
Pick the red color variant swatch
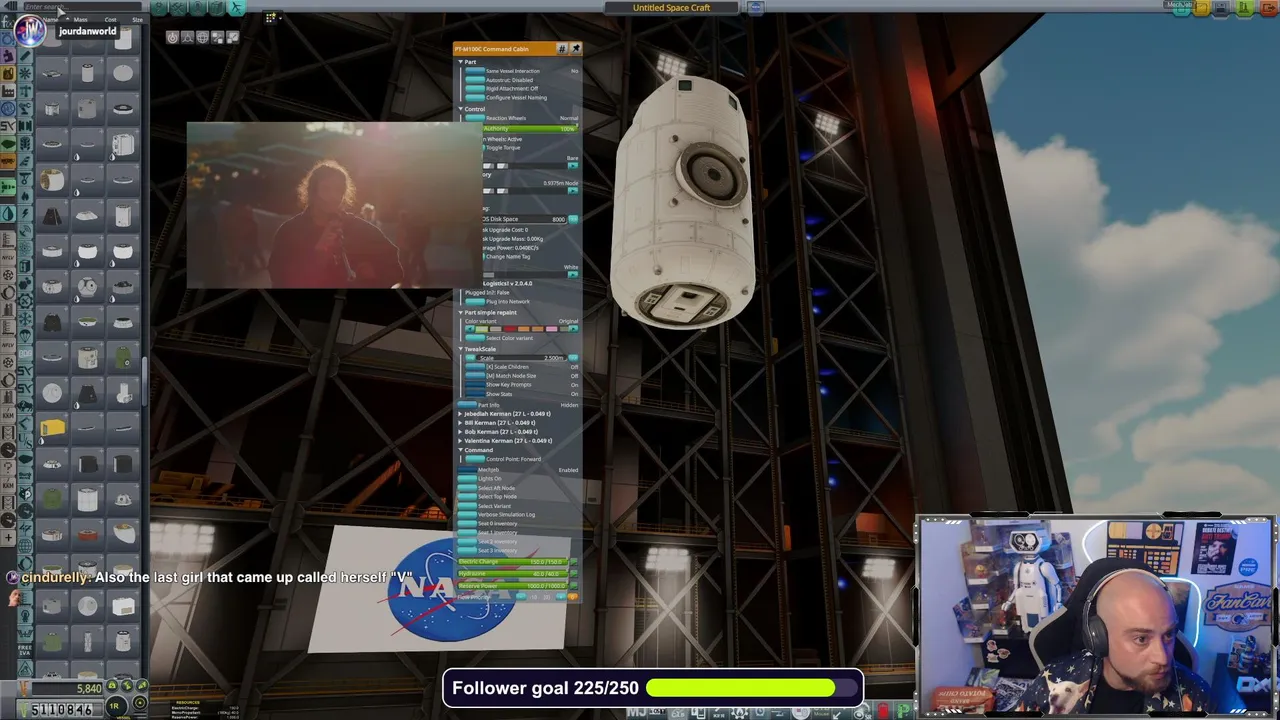point(510,328)
